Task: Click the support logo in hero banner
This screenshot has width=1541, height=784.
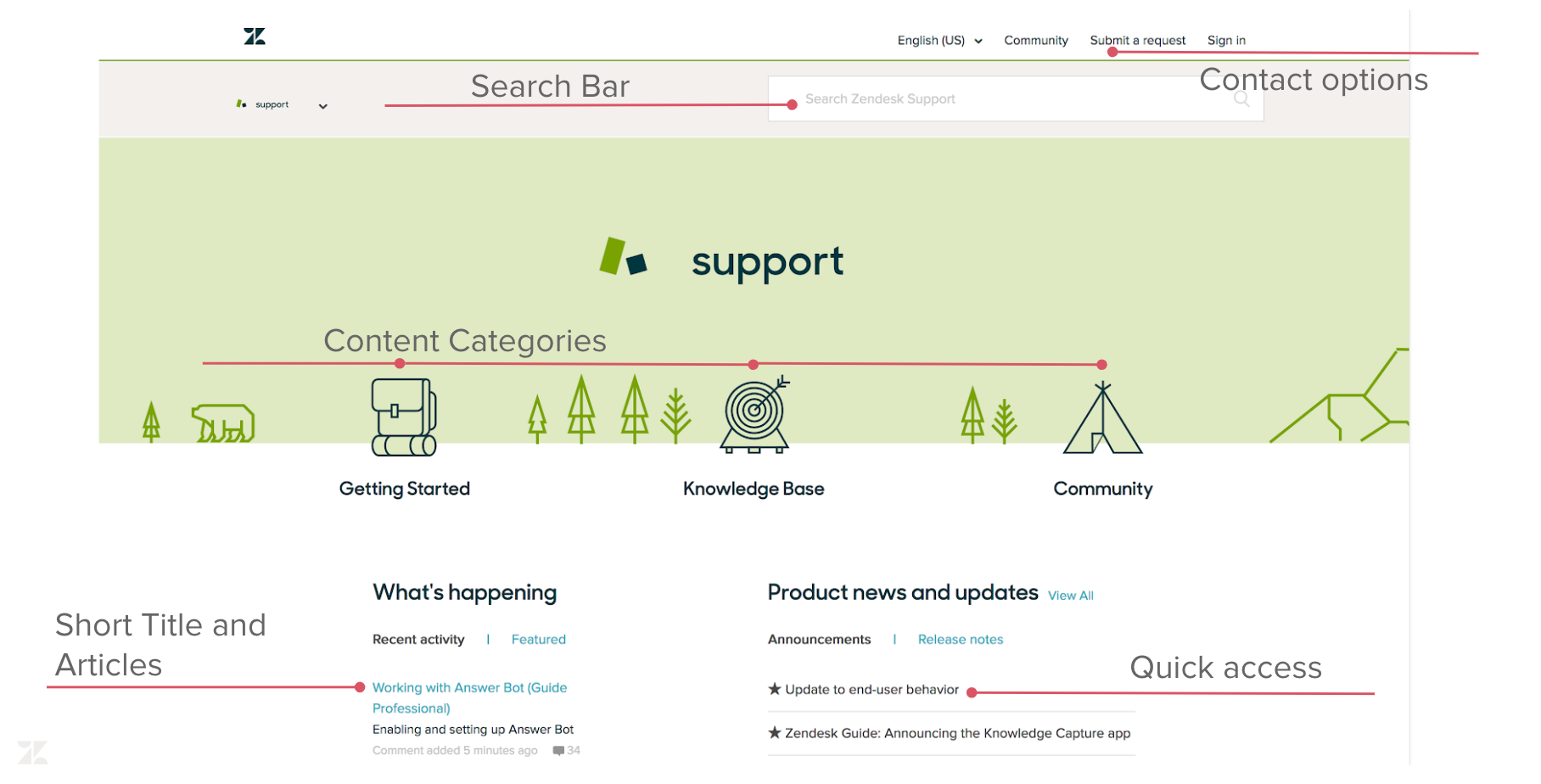Action: pos(721,260)
